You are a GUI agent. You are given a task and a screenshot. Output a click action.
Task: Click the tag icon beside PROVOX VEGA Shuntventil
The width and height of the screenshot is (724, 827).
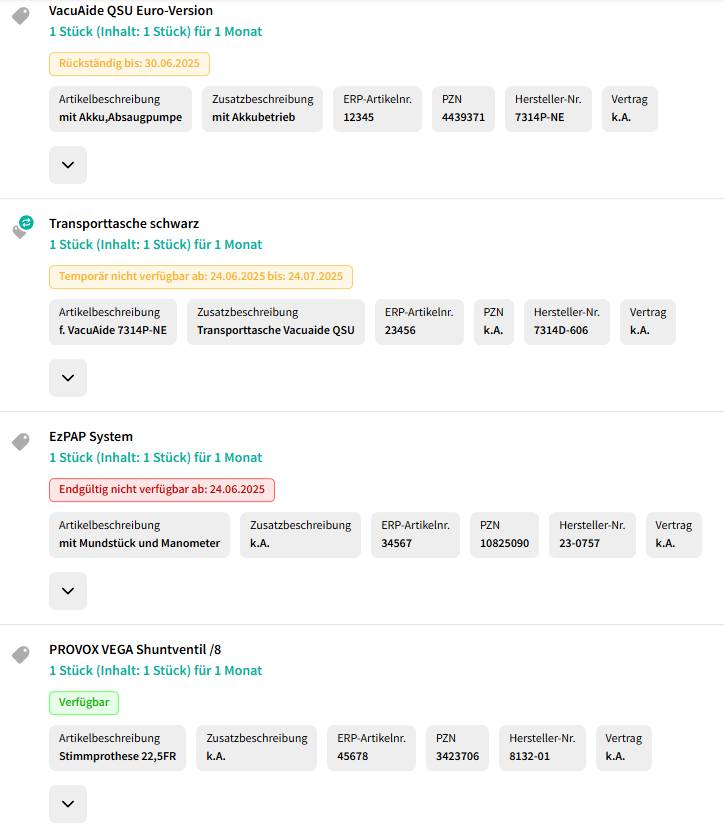[21, 654]
